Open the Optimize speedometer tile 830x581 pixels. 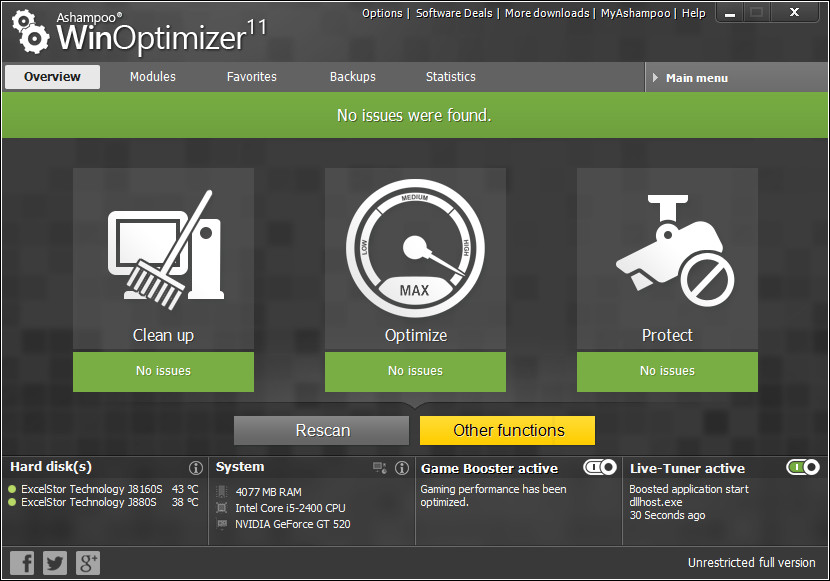pos(416,259)
